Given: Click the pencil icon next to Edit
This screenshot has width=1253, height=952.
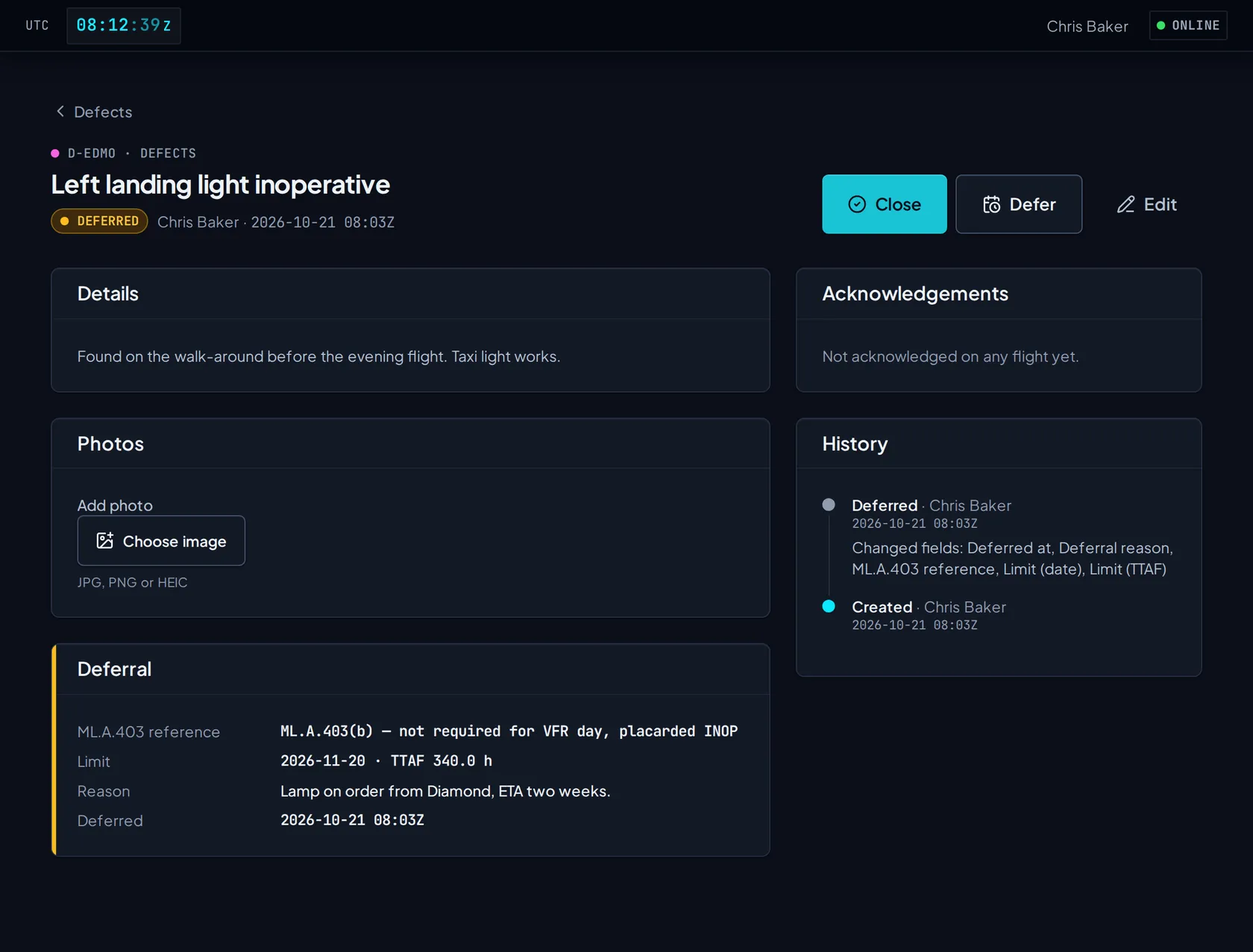Looking at the screenshot, I should coord(1125,204).
